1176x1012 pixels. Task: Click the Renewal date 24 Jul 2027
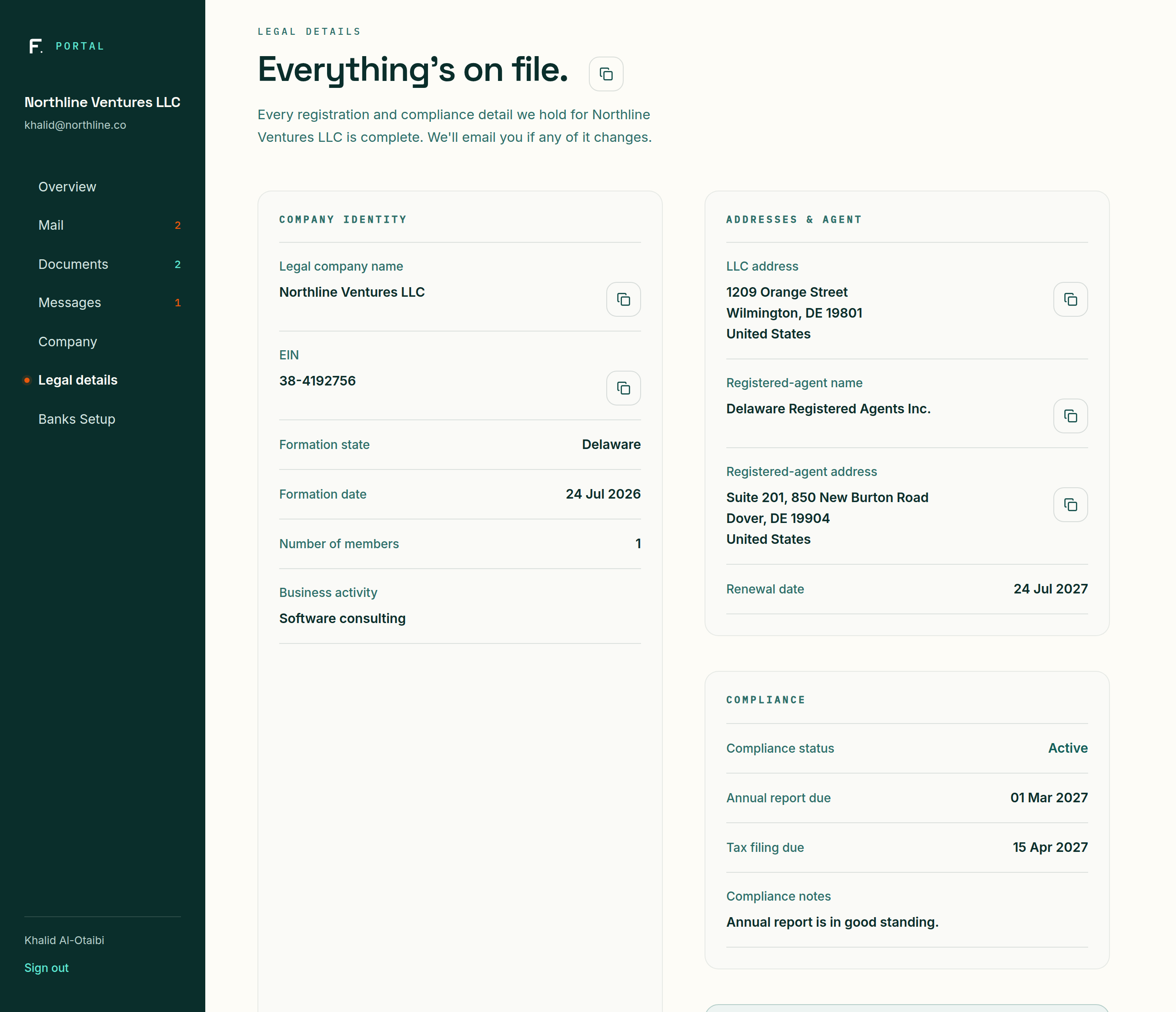click(x=1051, y=589)
